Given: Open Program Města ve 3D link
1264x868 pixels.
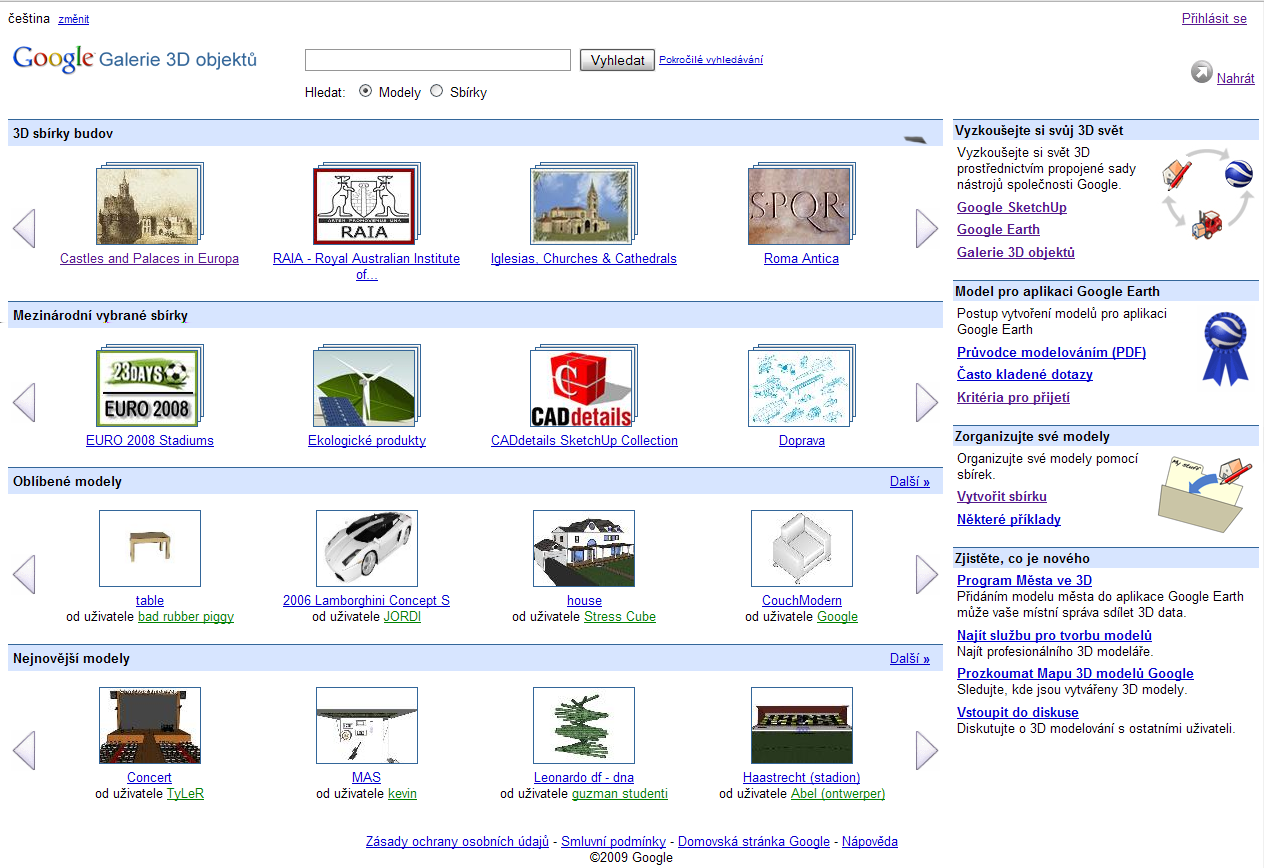Looking at the screenshot, I should point(1024,580).
